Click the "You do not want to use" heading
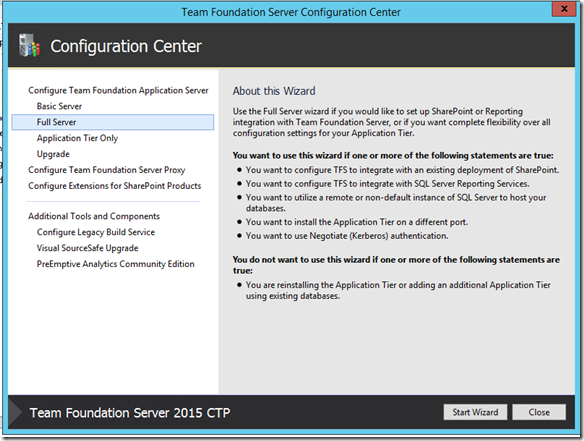 pyautogui.click(x=396, y=265)
